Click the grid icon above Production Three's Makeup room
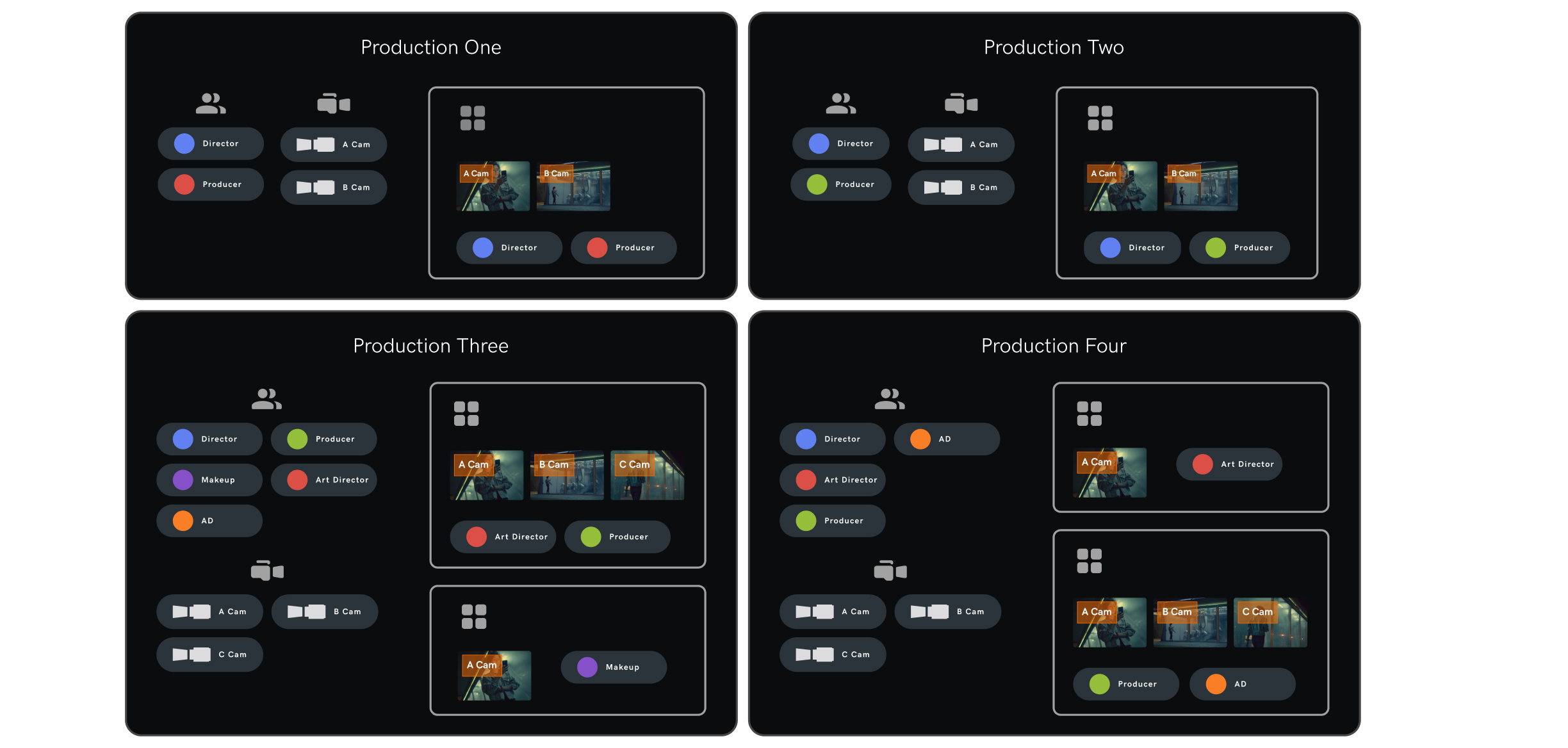The height and width of the screenshot is (748, 1568). [x=474, y=617]
